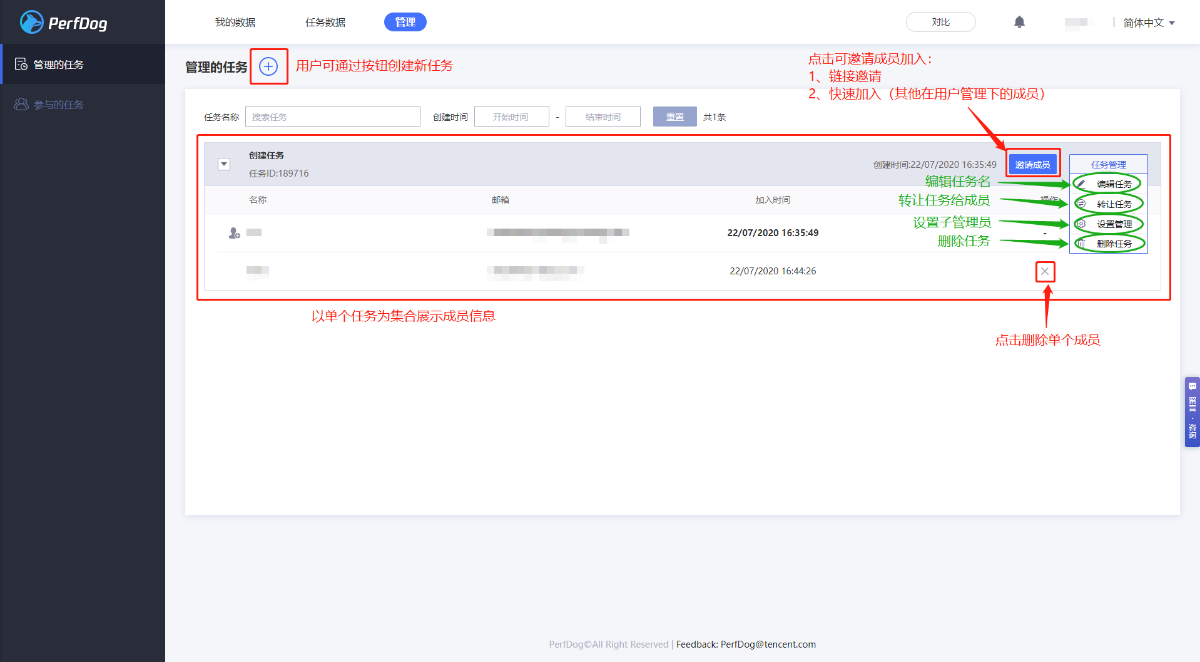The width and height of the screenshot is (1200, 662).
Task: Click the user avatar name in header
Action: 1077,22
